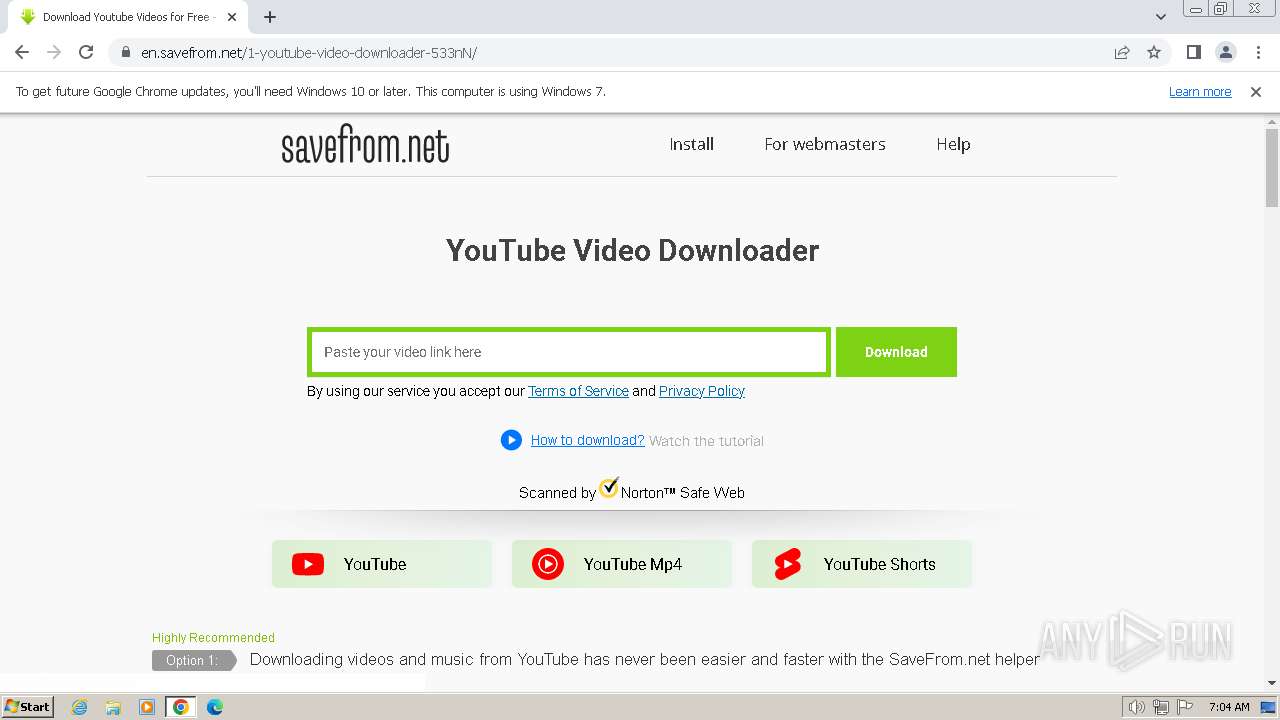Expand the tab search chevron
The width and height of the screenshot is (1280, 720).
click(1160, 17)
